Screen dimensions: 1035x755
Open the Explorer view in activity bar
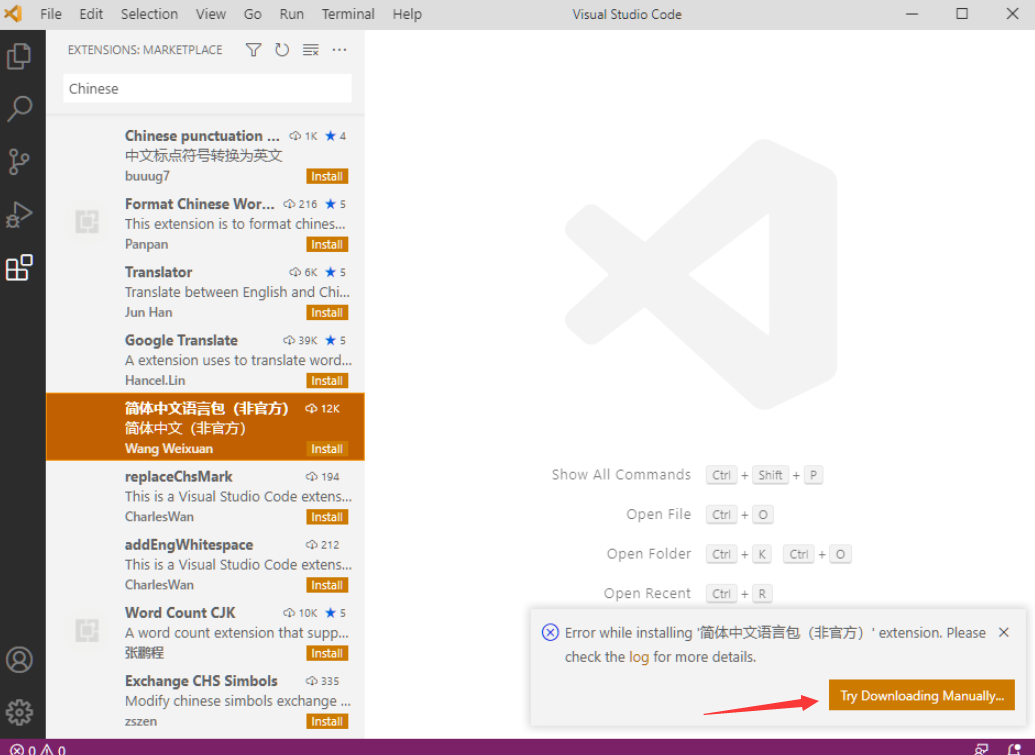pyautogui.click(x=19, y=56)
